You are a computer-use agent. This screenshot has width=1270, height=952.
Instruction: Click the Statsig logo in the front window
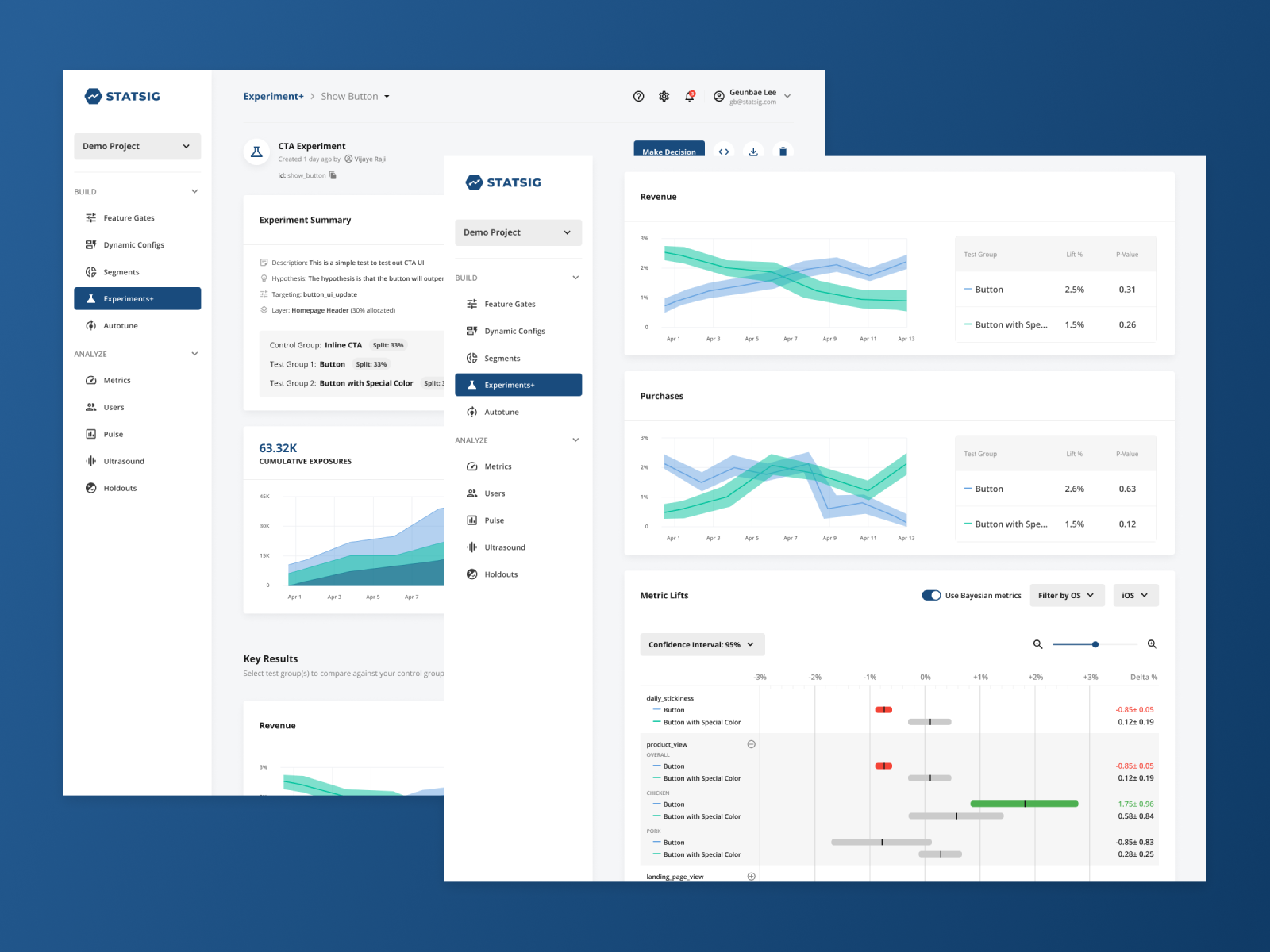point(503,182)
